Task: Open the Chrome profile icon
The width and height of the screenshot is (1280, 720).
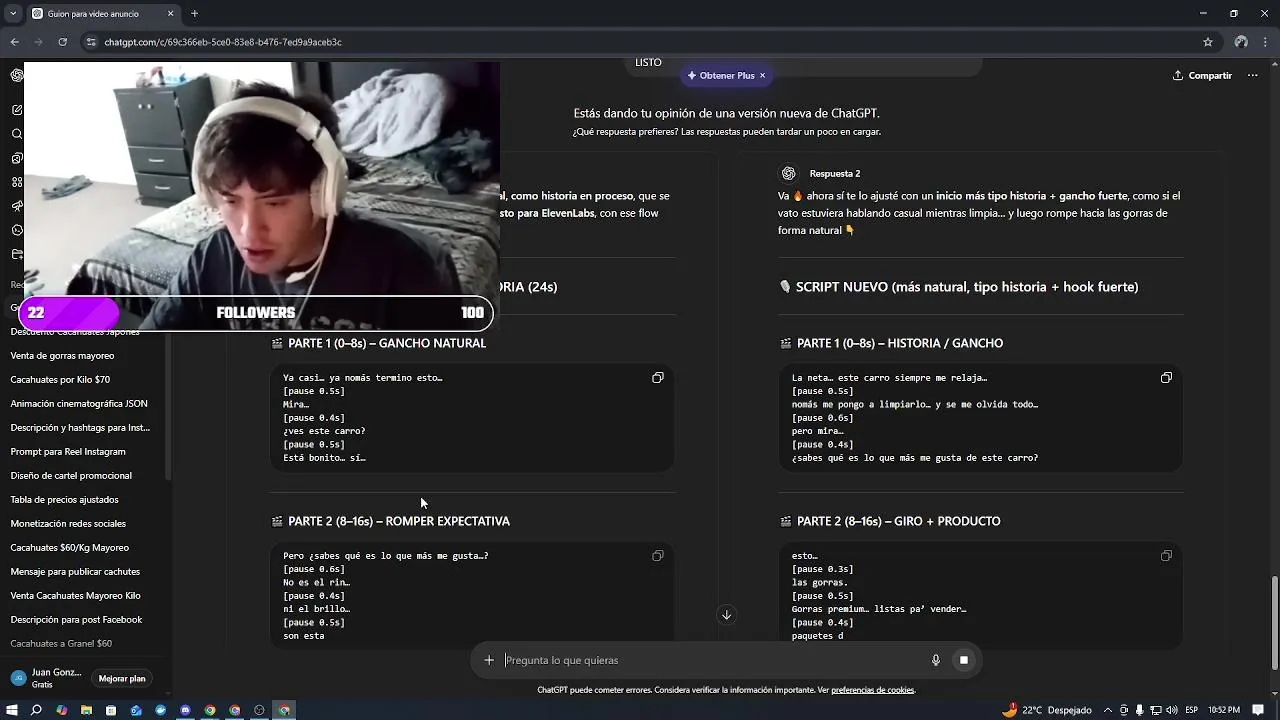Action: pos(1241,42)
